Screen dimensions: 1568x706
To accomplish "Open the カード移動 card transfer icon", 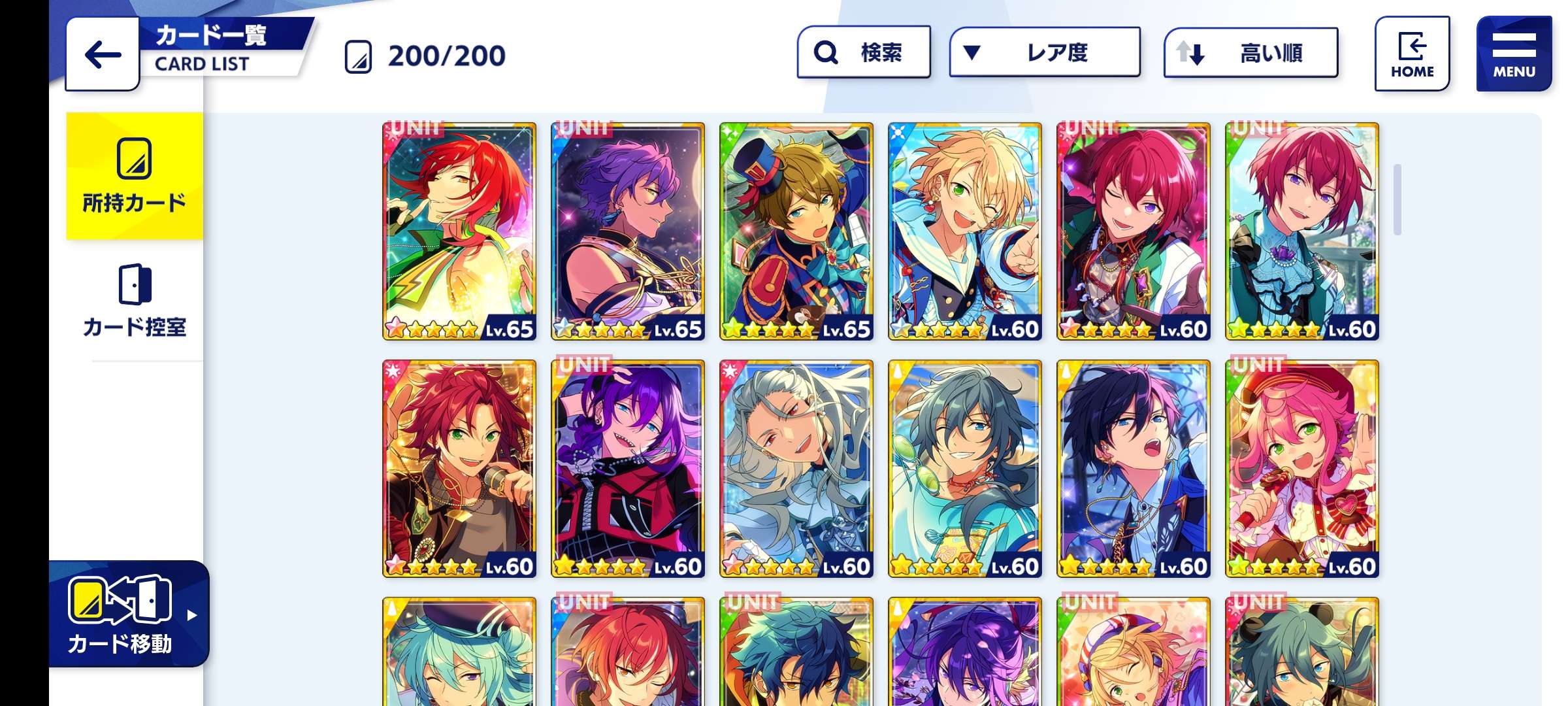I will click(120, 599).
